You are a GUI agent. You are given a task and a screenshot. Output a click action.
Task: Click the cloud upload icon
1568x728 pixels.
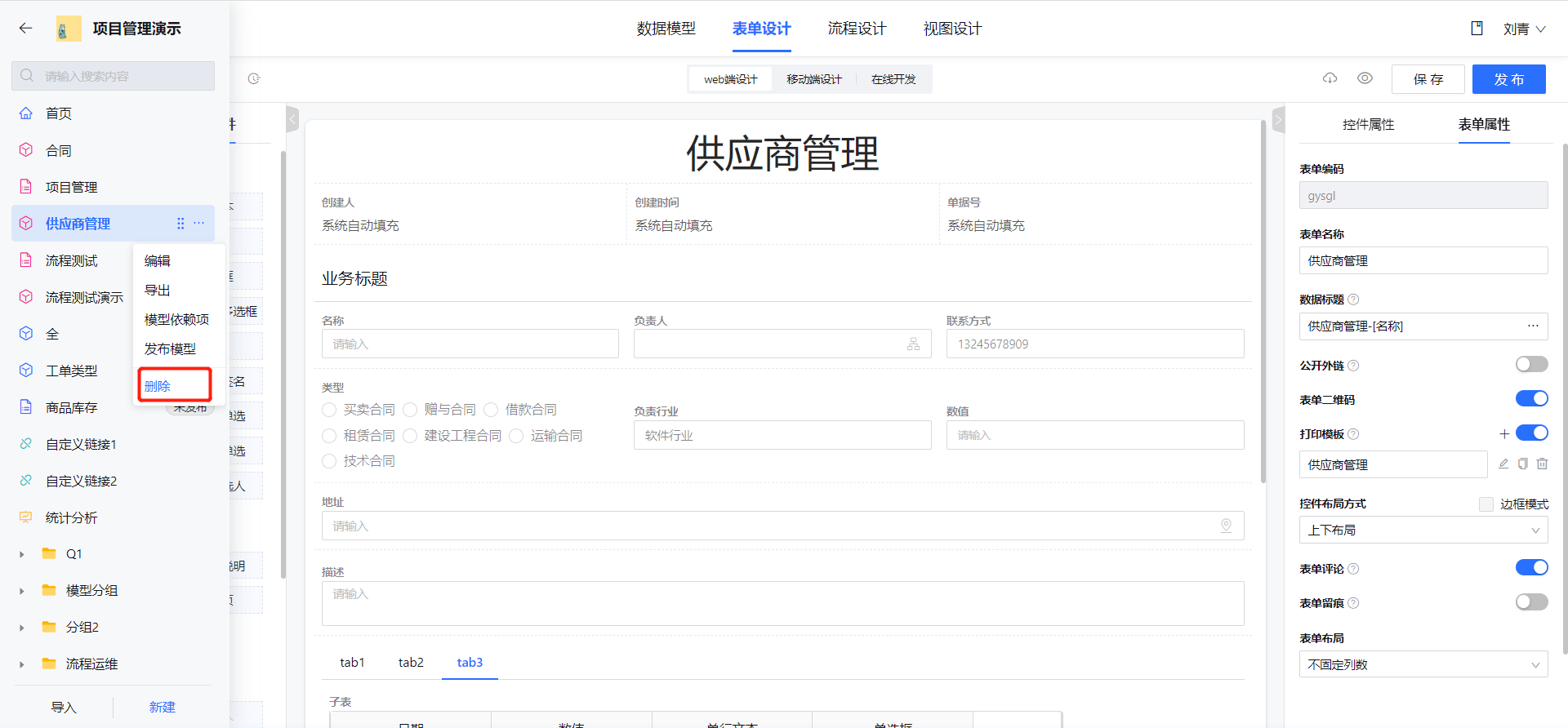(x=1330, y=78)
